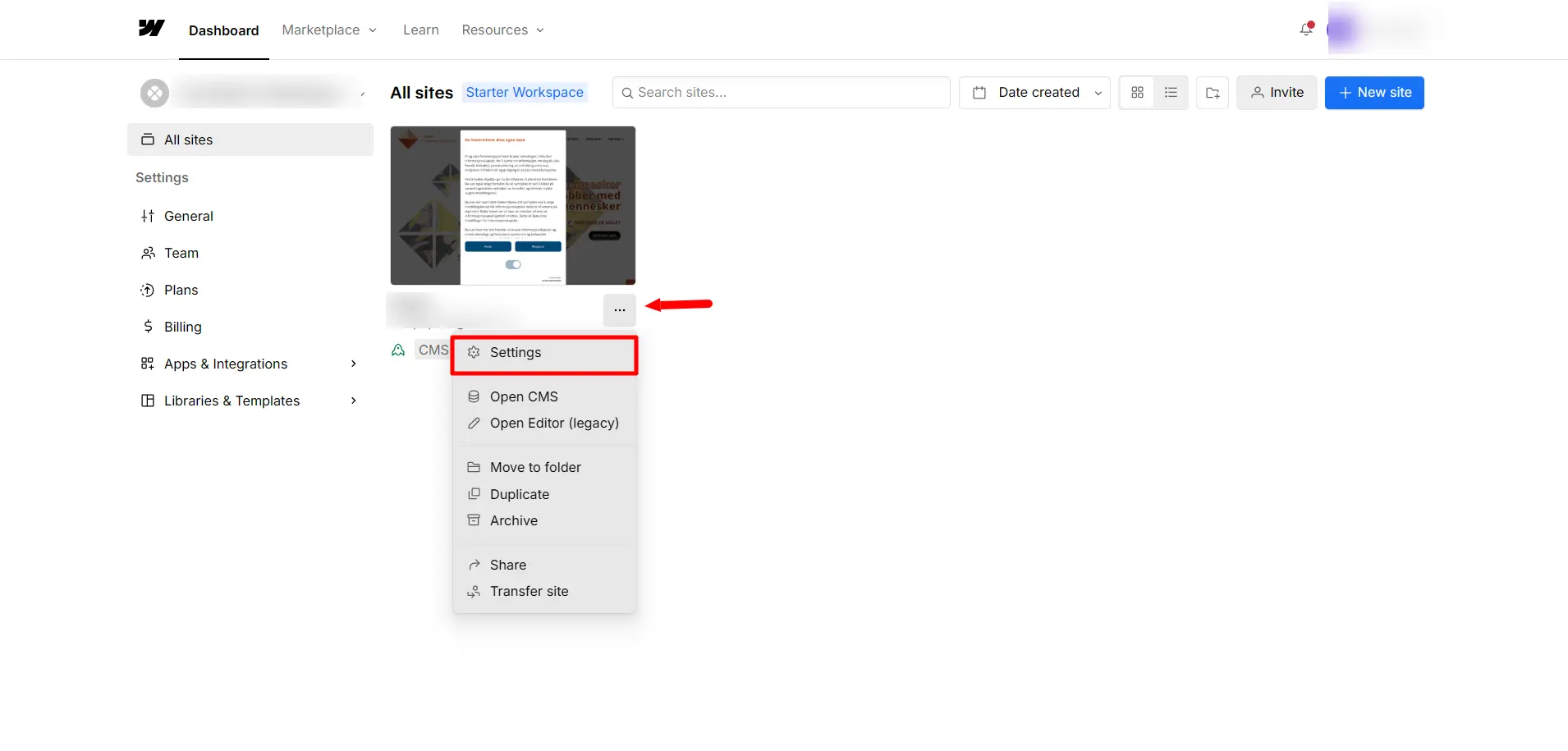Image resolution: width=1568 pixels, height=751 pixels.
Task: Switch to list view
Action: (x=1171, y=93)
